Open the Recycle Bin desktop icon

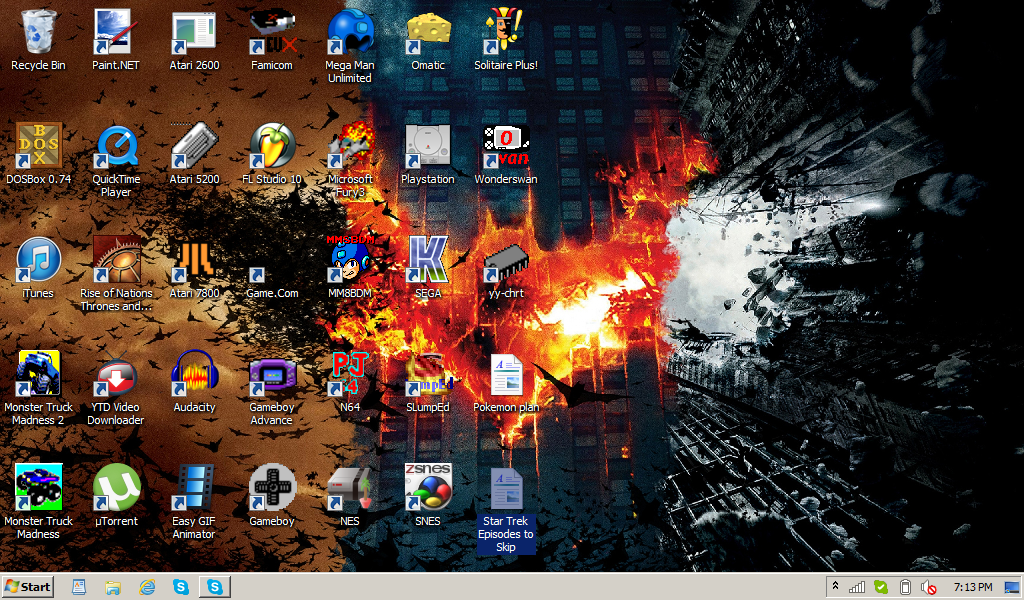coord(38,32)
